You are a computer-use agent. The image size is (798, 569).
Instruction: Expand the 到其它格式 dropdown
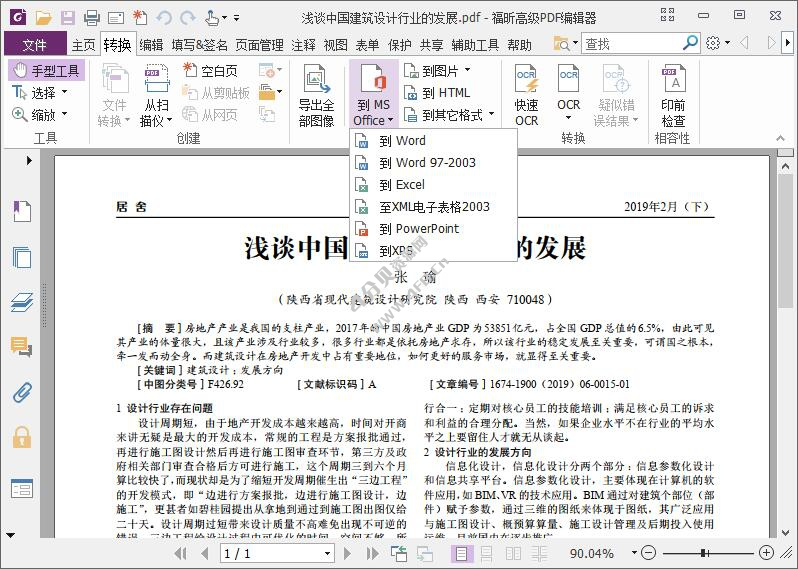pyautogui.click(x=491, y=115)
